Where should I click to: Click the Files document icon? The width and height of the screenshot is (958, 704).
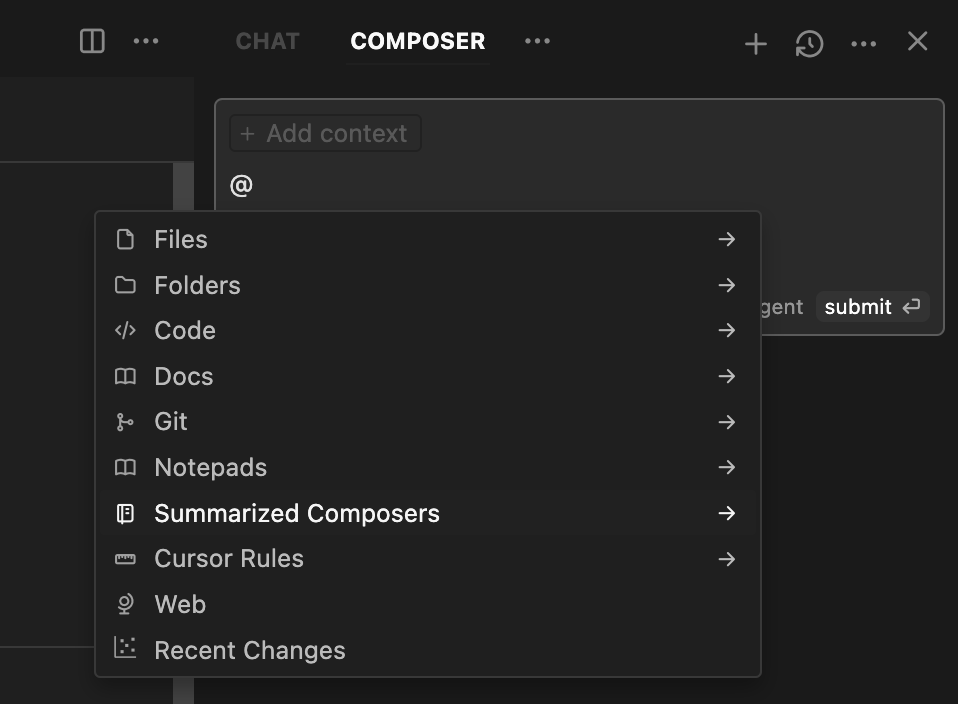[x=125, y=240]
